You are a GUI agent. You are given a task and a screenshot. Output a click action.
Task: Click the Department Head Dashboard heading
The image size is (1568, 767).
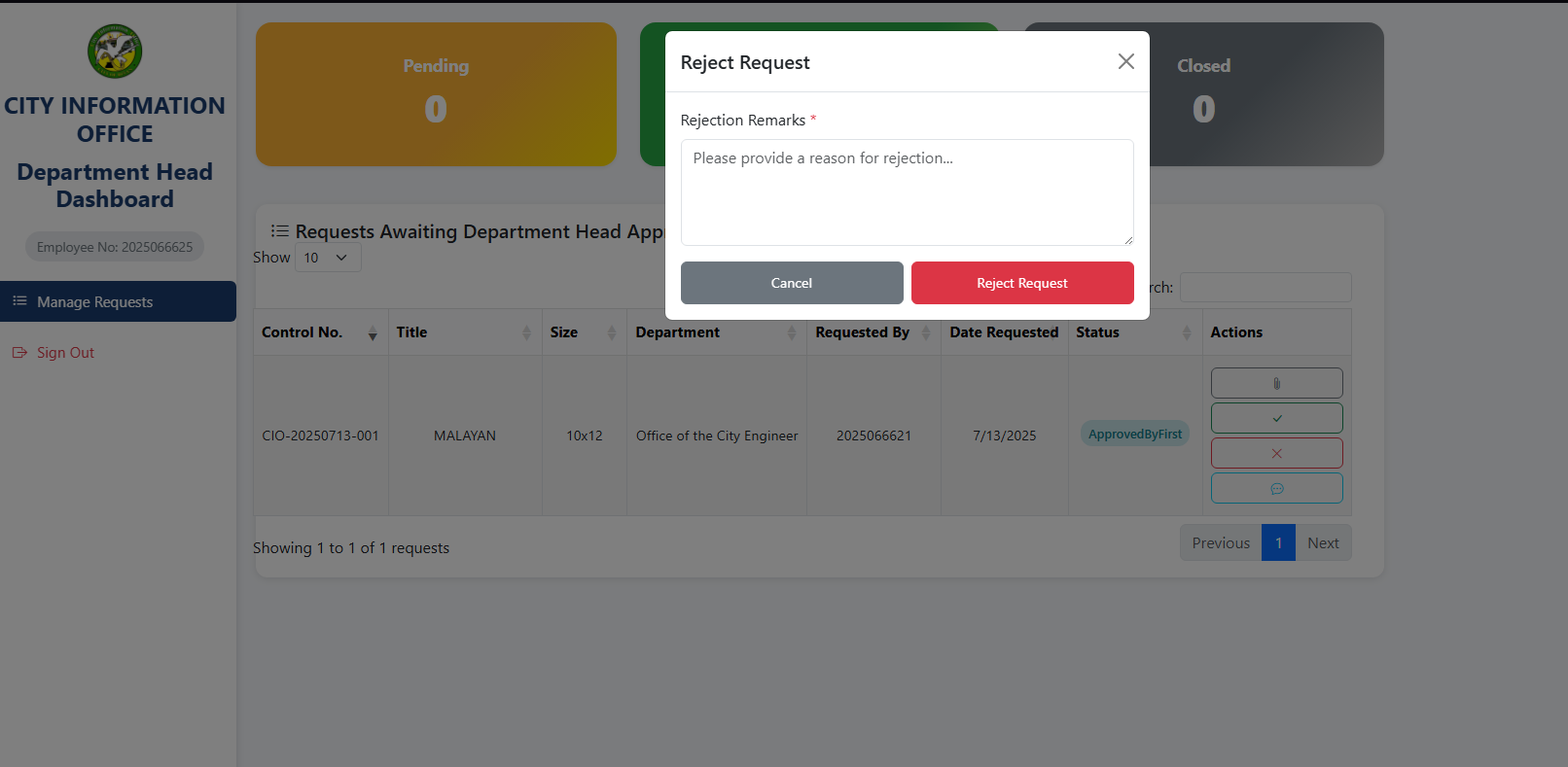point(115,186)
